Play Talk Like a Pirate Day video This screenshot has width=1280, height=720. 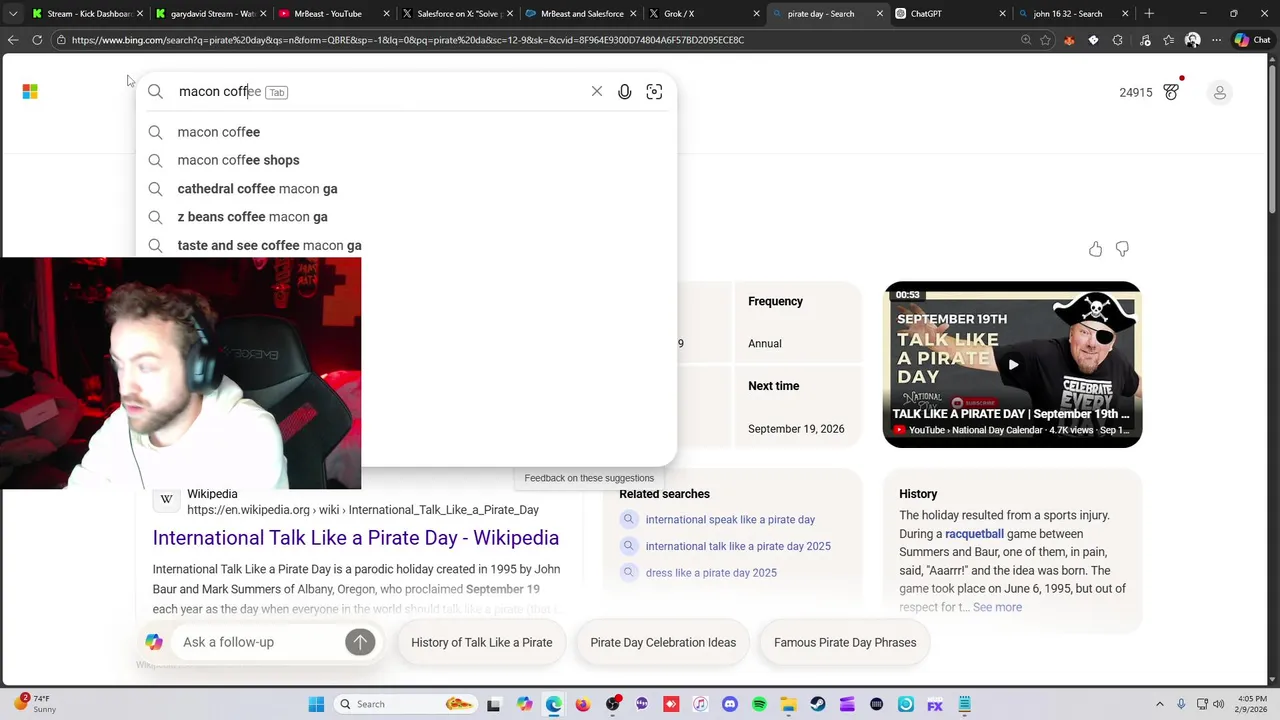1012,365
